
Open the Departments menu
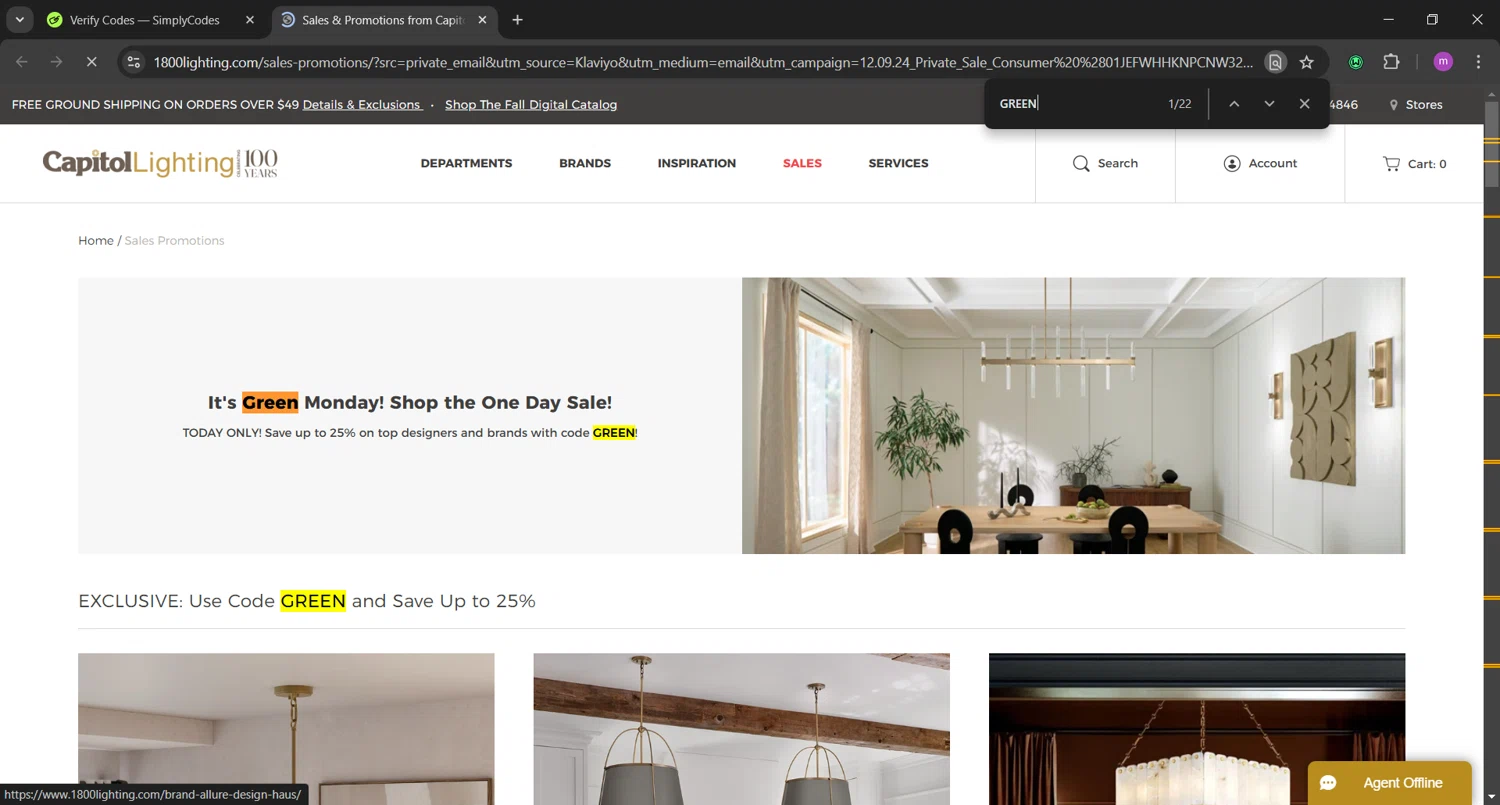[466, 163]
